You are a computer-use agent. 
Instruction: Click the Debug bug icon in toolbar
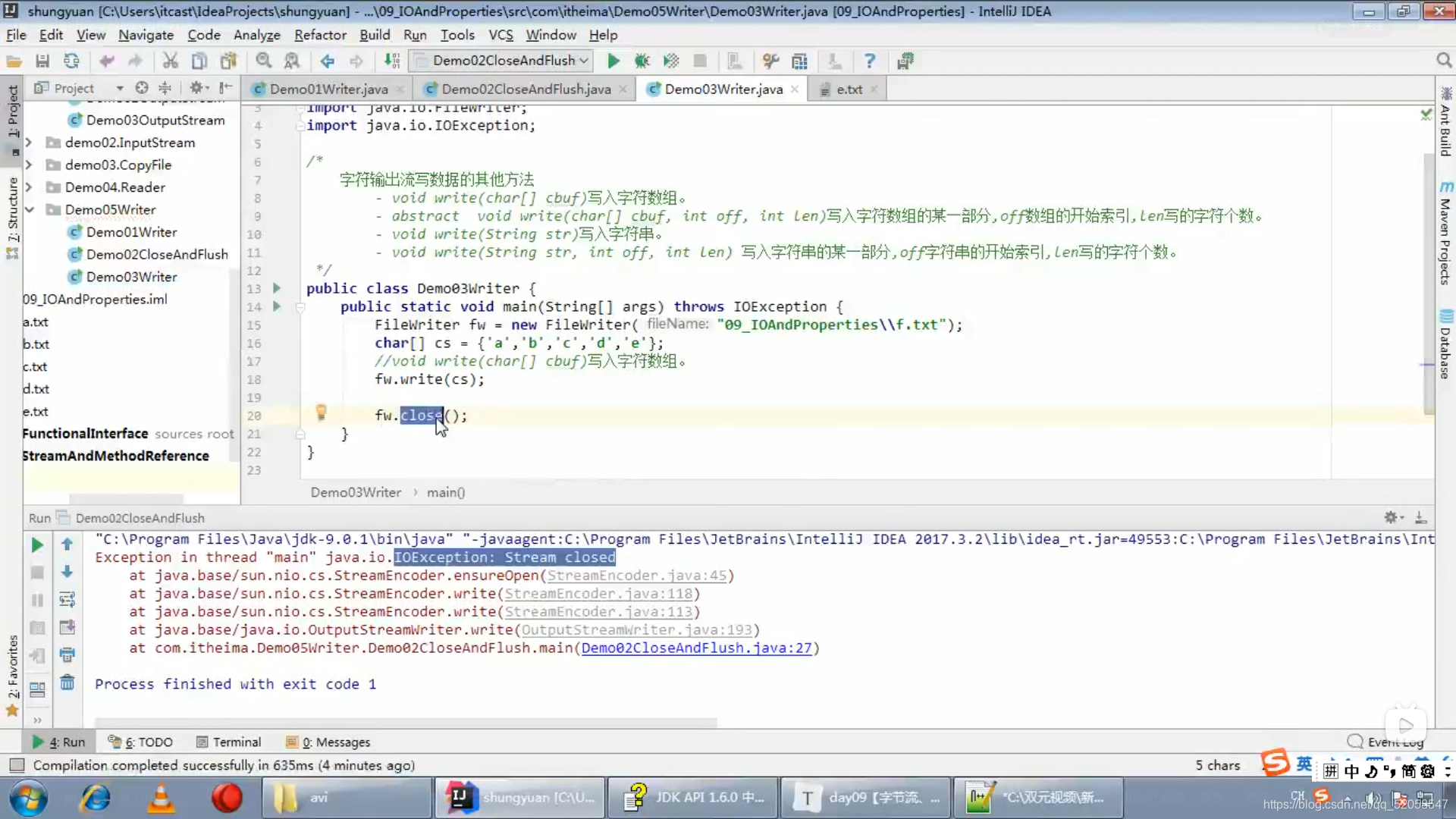click(642, 61)
